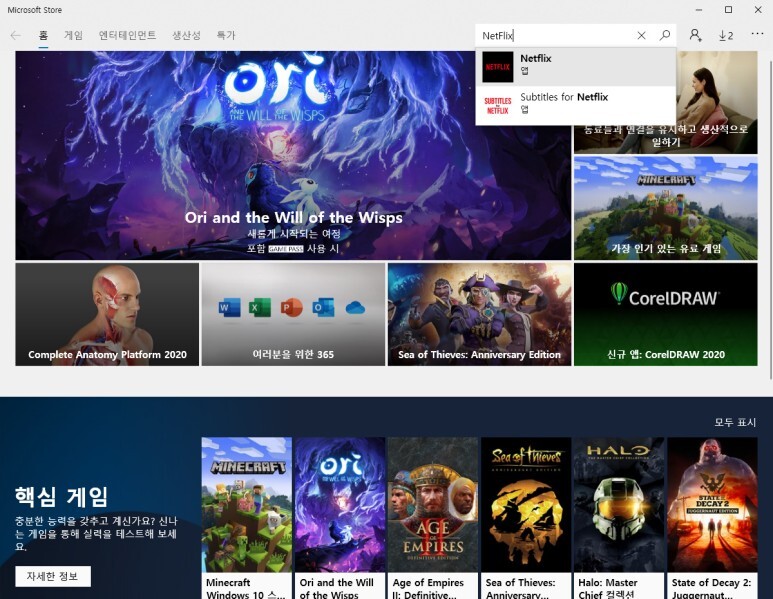
Task: Open the See more three-dots menu
Action: (x=757, y=34)
